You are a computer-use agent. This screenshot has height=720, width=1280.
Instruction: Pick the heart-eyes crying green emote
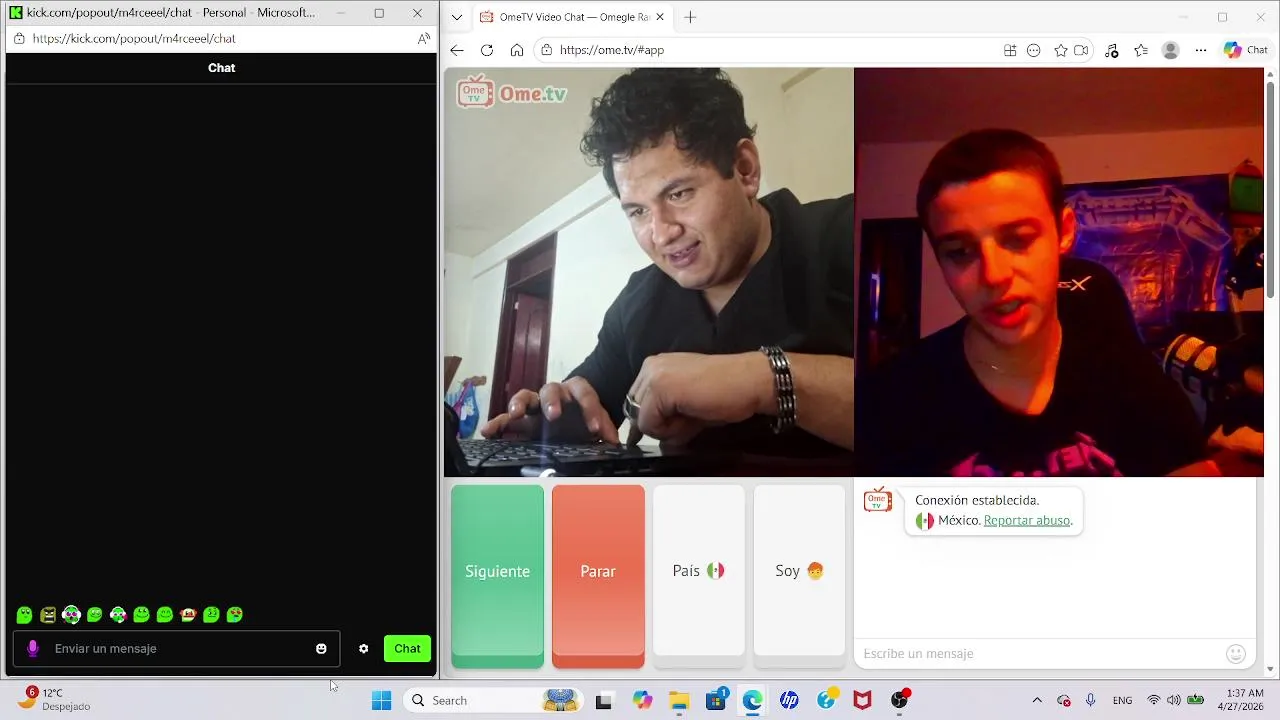pos(235,615)
